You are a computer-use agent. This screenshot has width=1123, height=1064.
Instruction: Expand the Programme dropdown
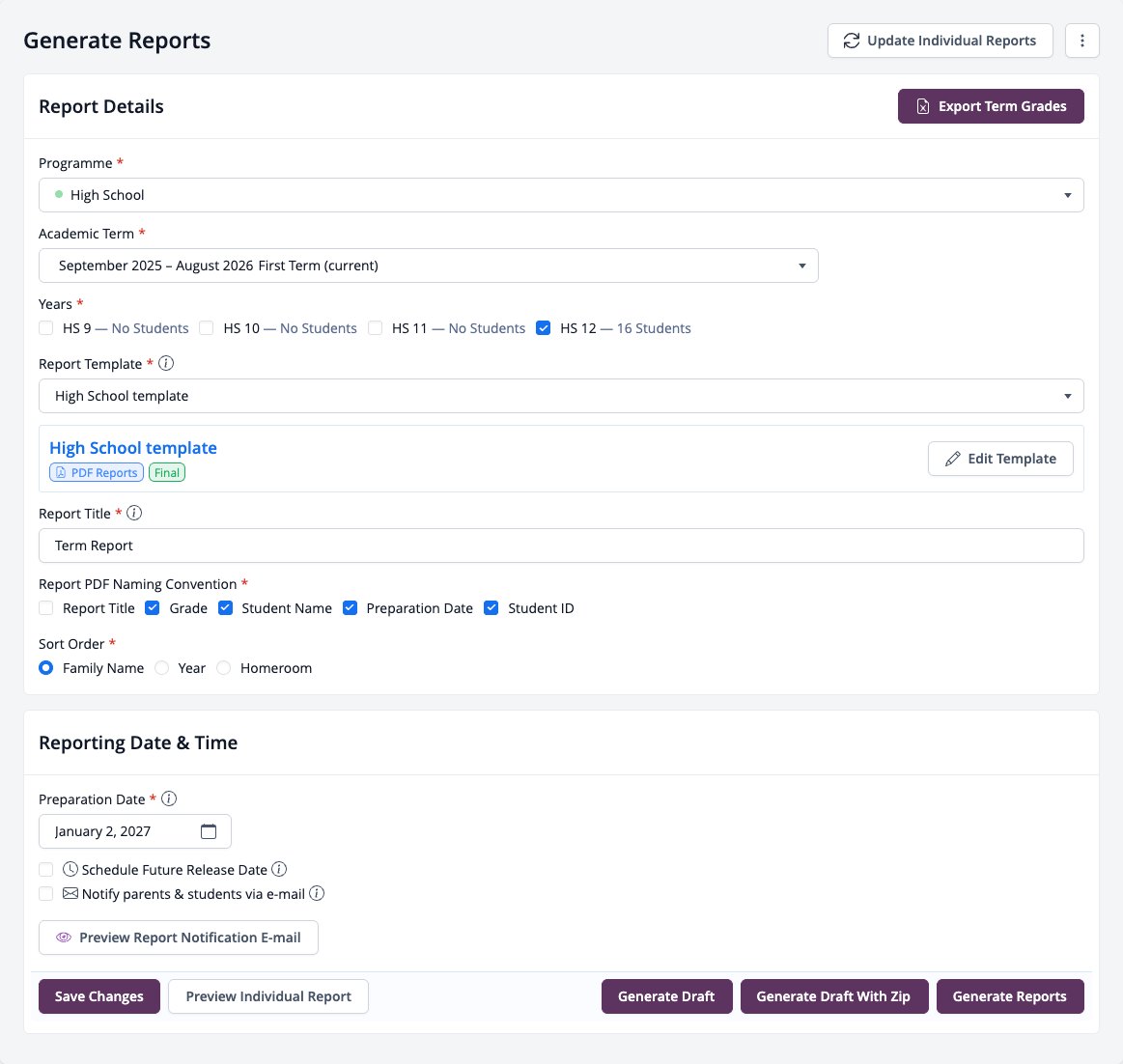point(561,195)
